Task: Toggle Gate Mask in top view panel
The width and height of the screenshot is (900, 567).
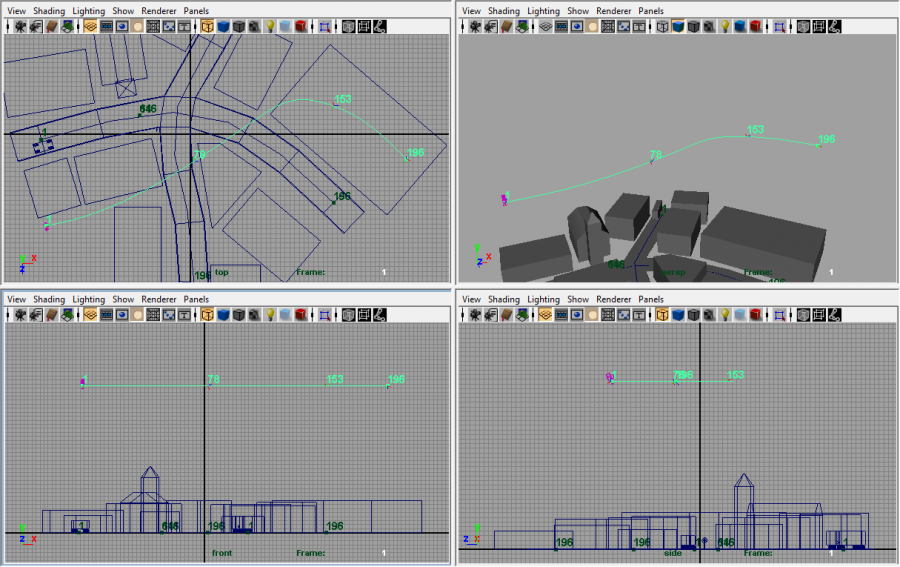Action: [x=137, y=26]
